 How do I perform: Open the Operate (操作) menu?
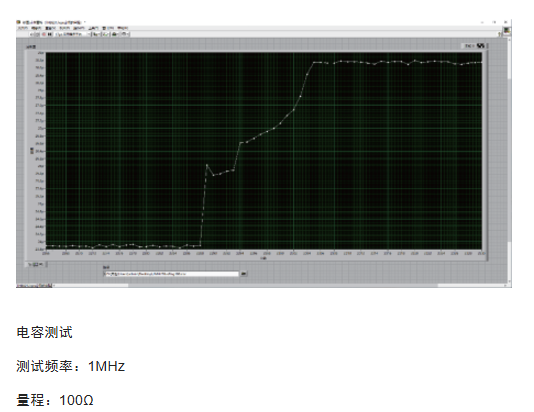coord(79,28)
